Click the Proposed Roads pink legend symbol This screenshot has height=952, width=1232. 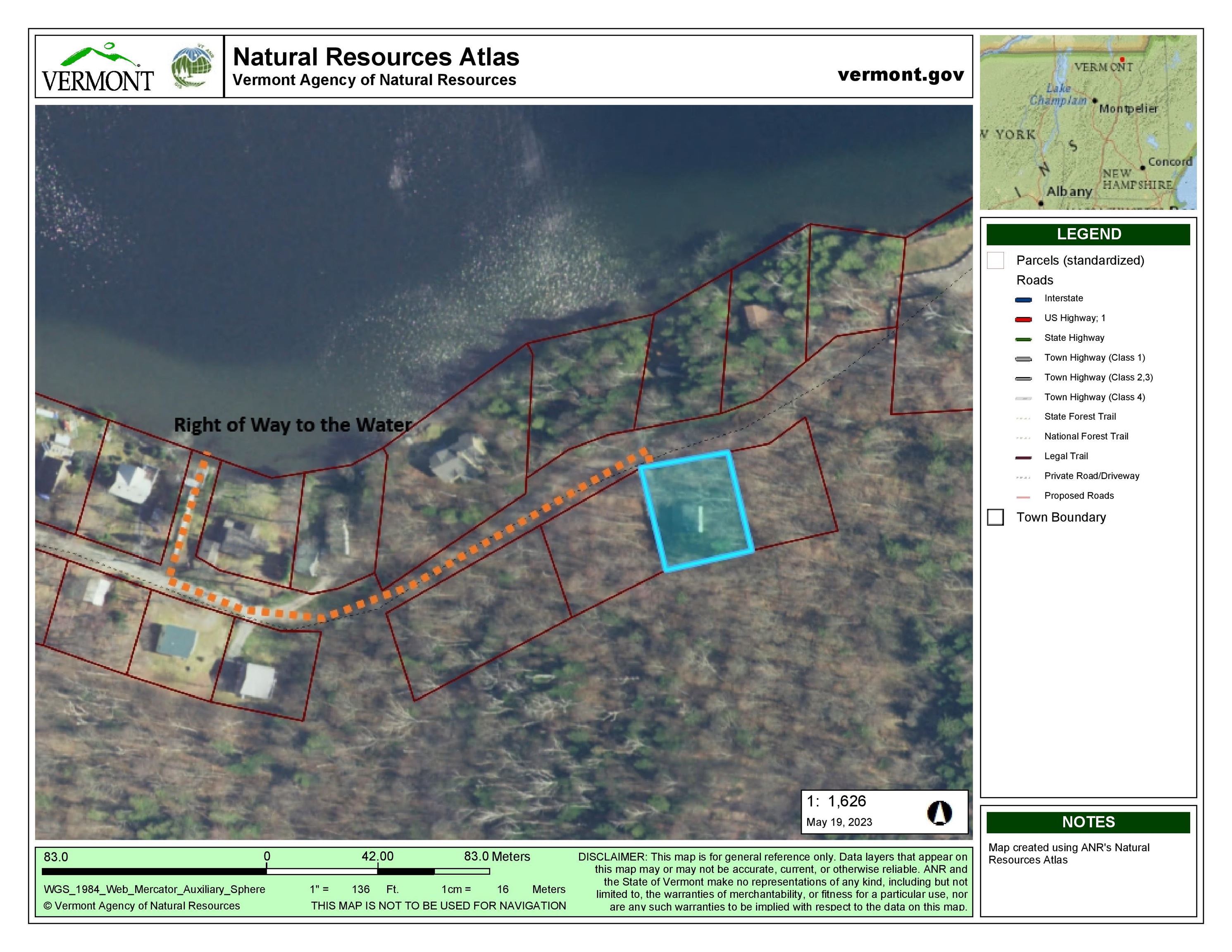click(1023, 496)
